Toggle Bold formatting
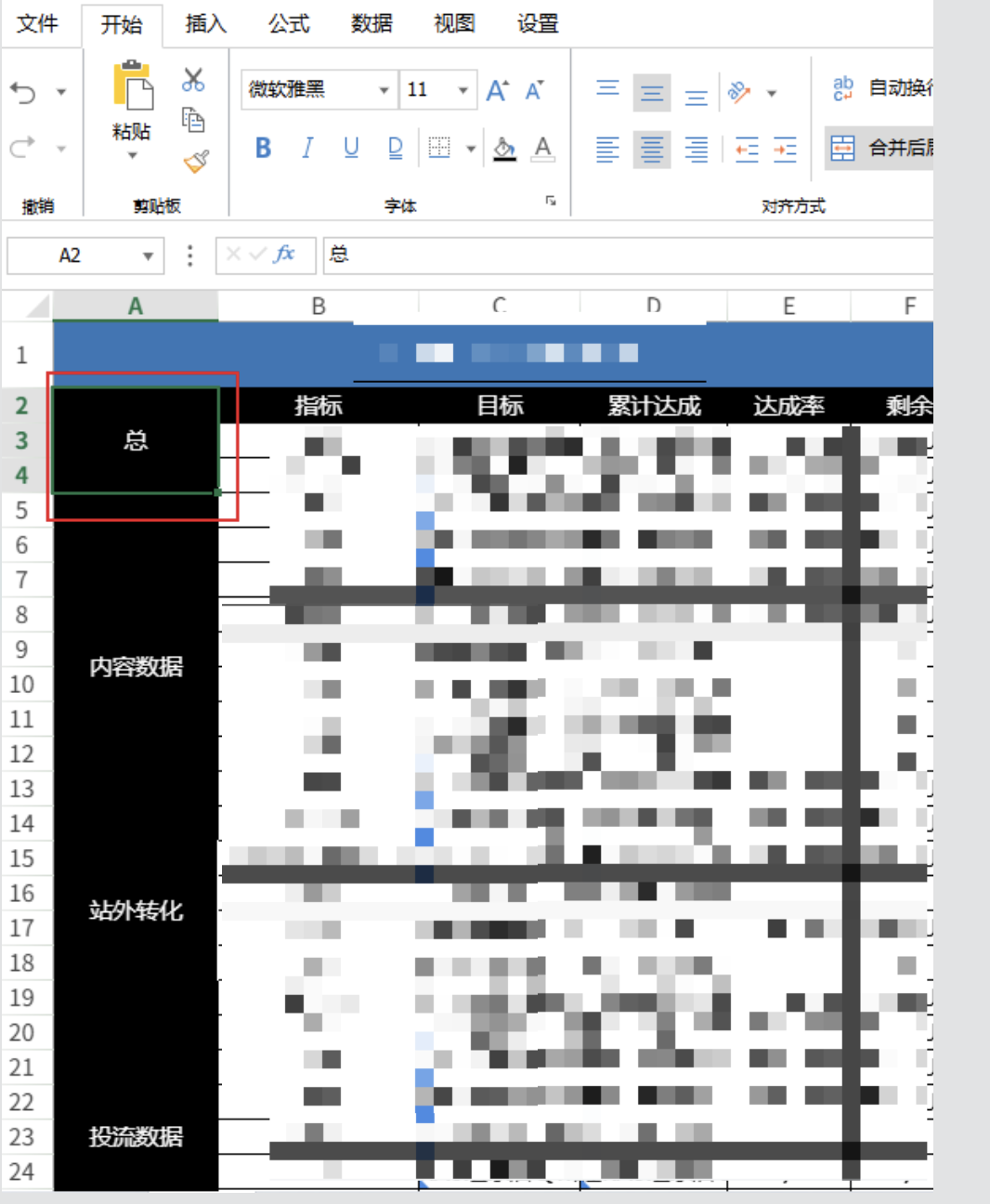 coord(263,148)
